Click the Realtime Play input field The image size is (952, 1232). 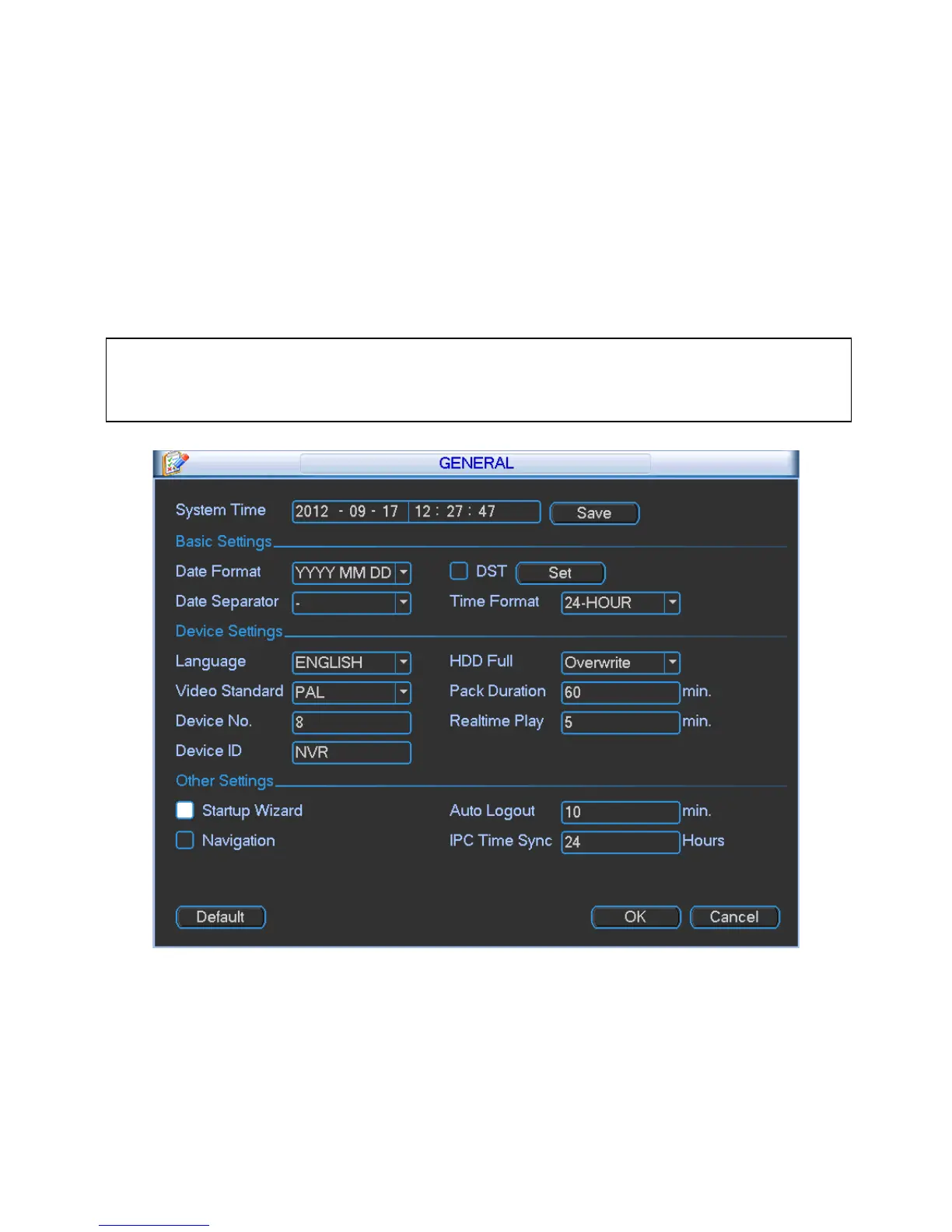tap(621, 723)
